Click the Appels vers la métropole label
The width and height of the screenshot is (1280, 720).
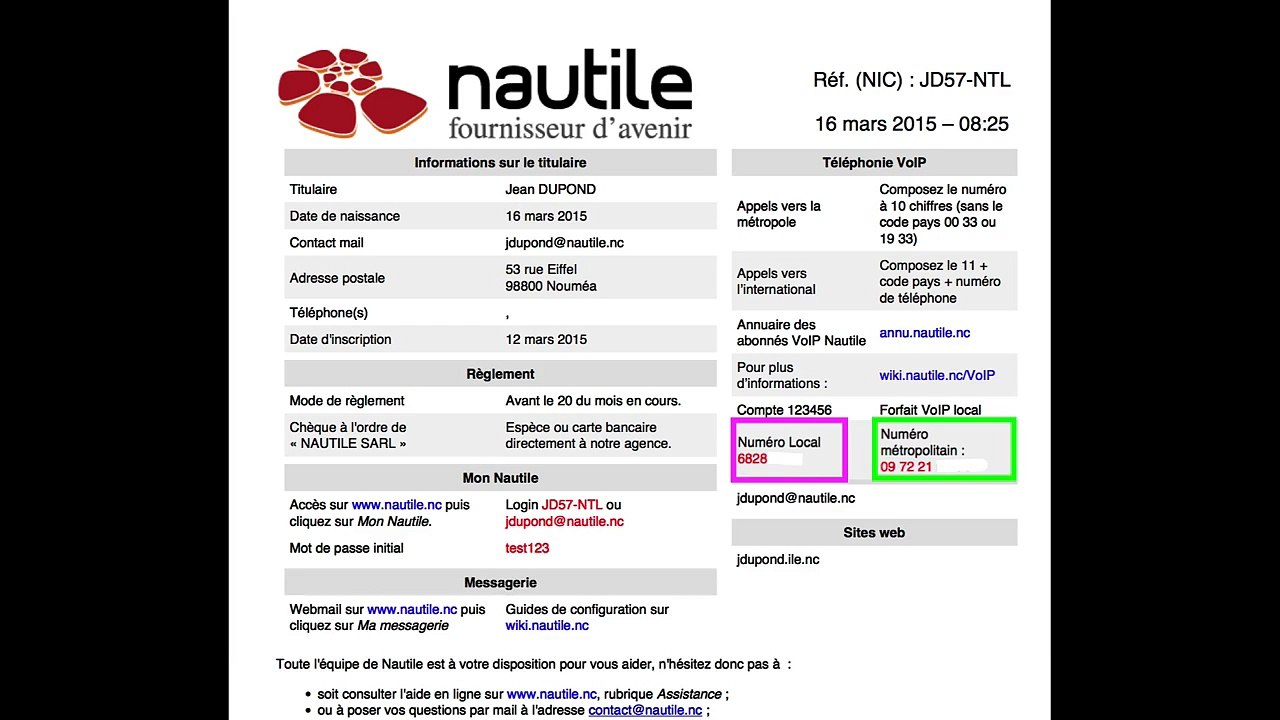pos(779,214)
